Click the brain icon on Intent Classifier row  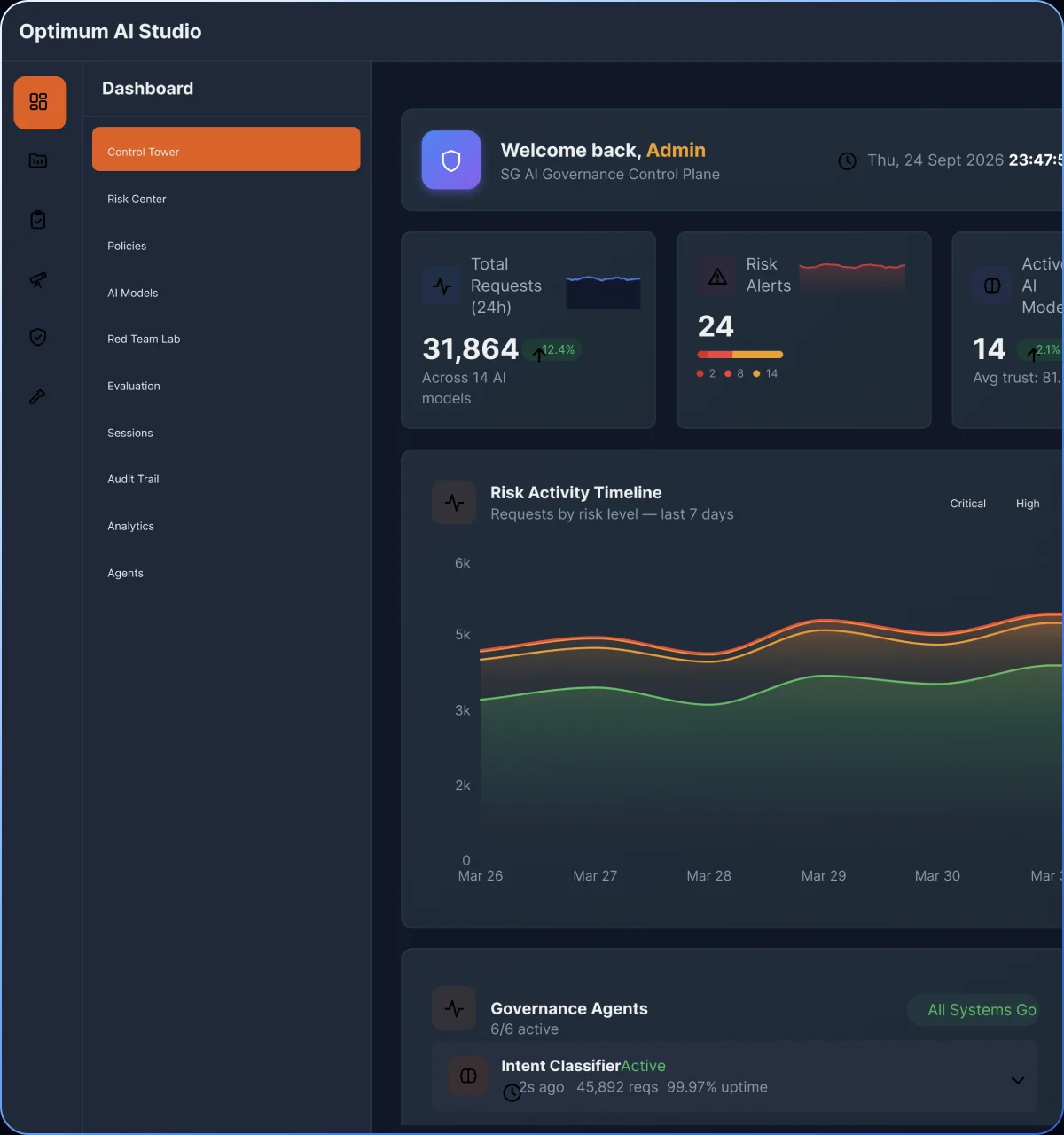point(468,1076)
